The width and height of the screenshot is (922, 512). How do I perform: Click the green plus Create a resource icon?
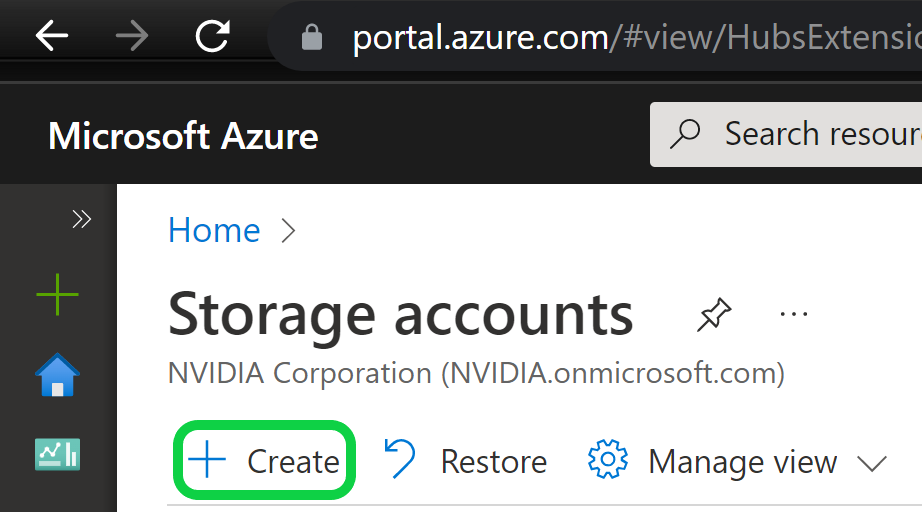pos(57,295)
